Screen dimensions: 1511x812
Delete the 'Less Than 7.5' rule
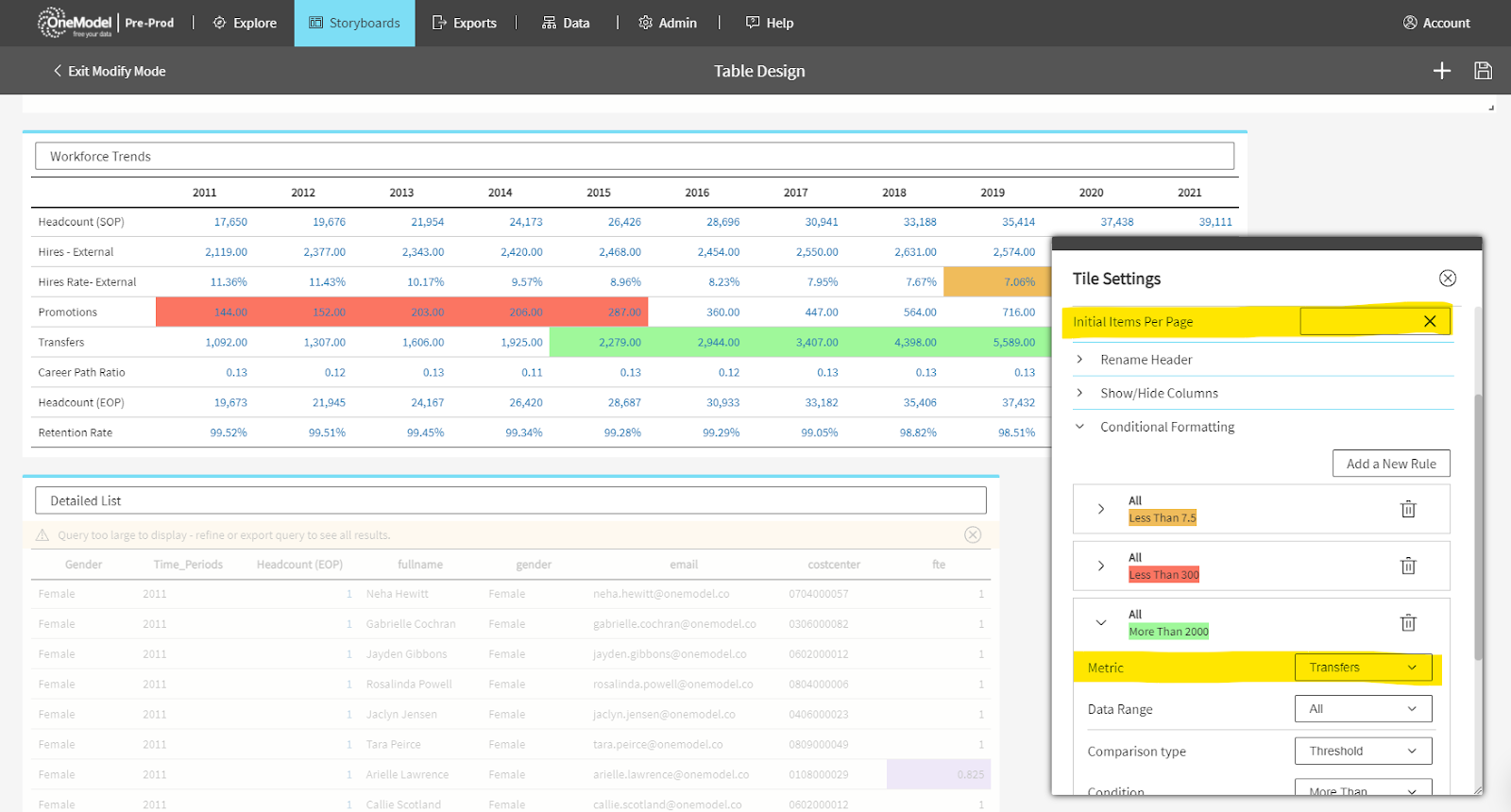(x=1407, y=509)
